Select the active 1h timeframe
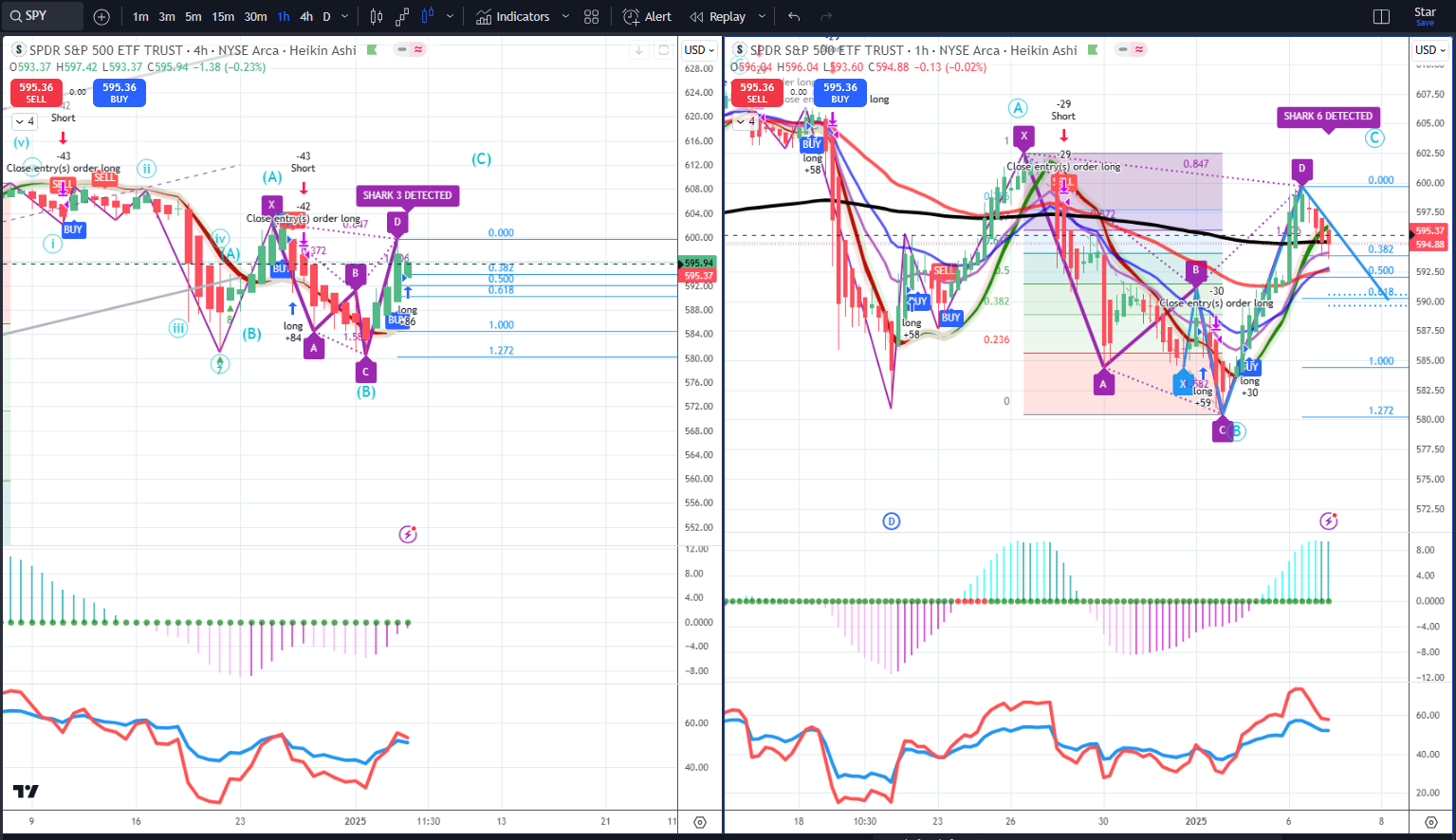 [284, 16]
